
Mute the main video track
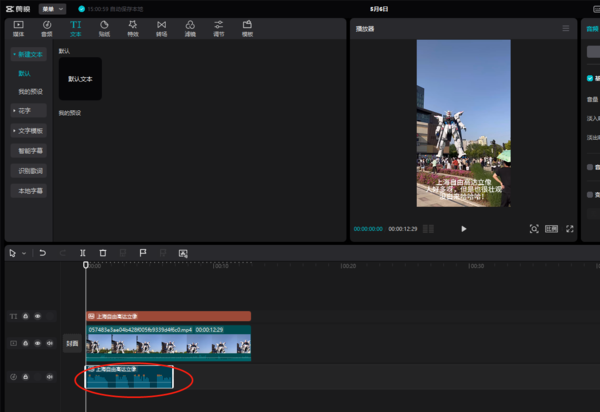point(50,343)
